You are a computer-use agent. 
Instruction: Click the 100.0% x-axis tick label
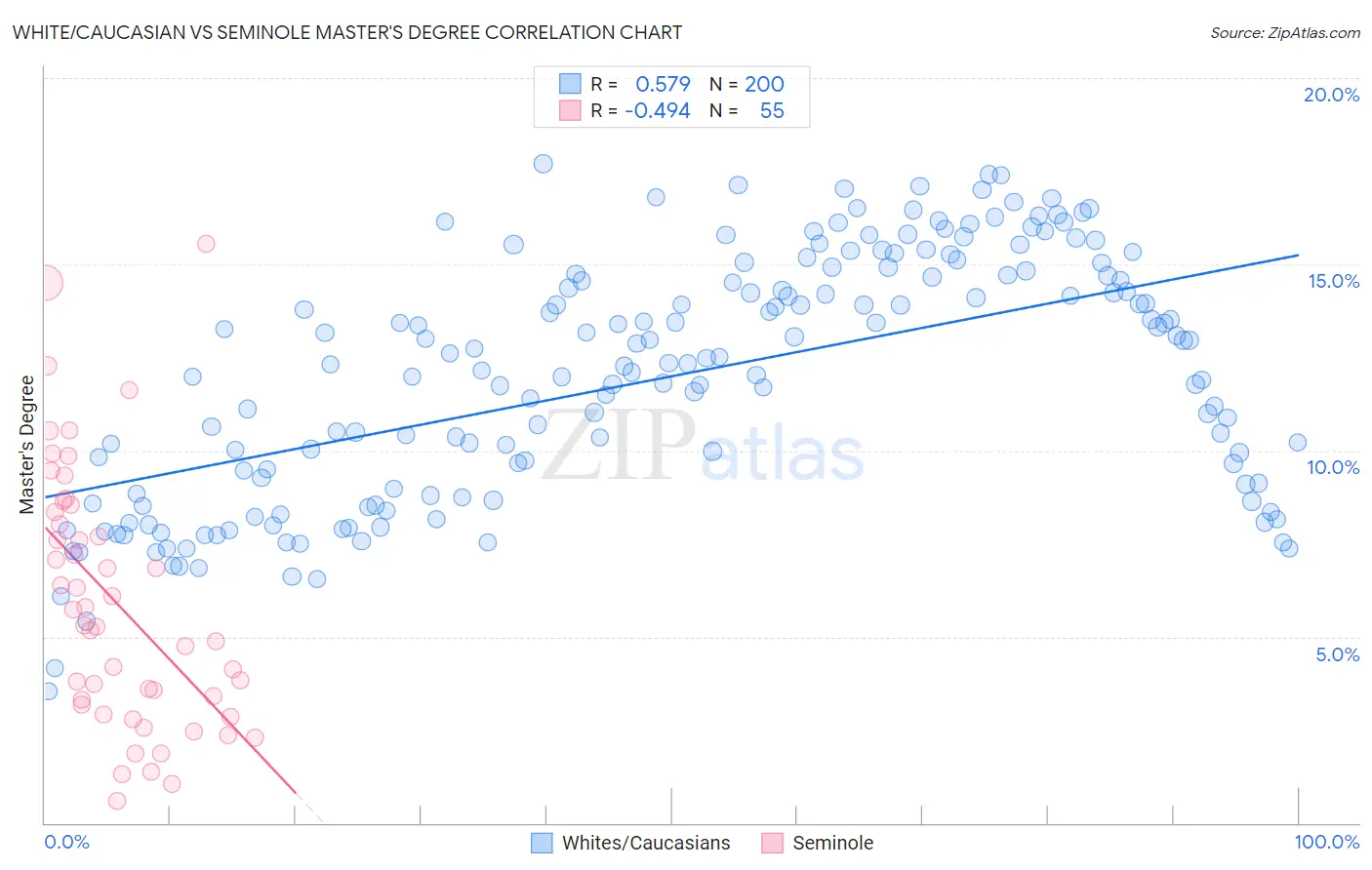point(1327,842)
